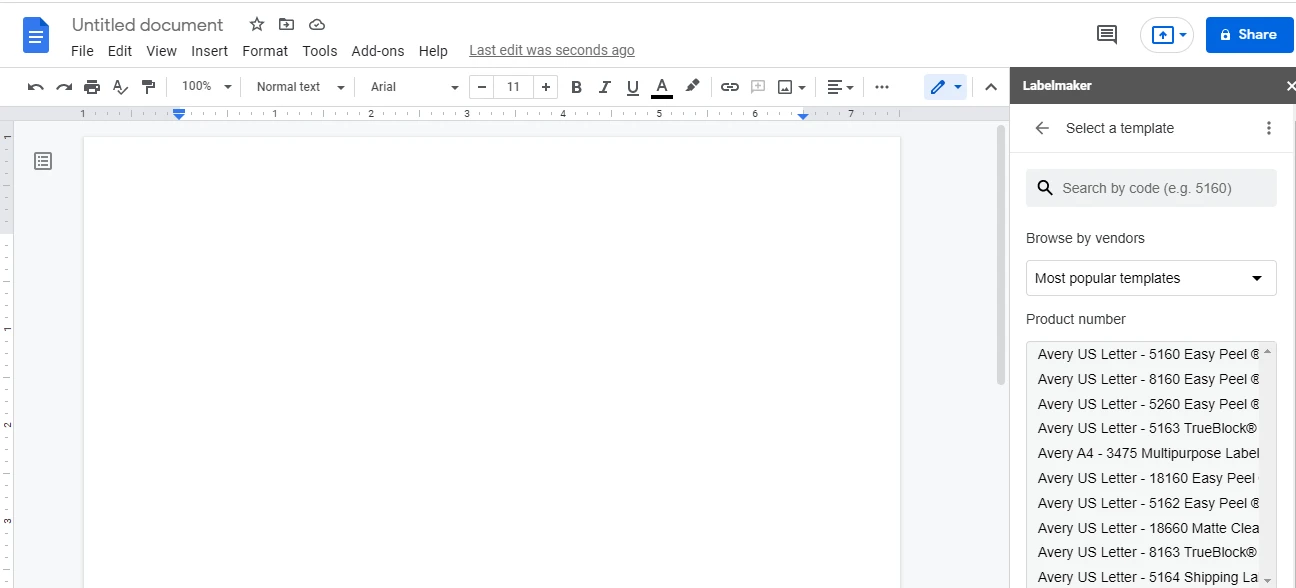
Task: Open the Add-ons menu
Action: coord(378,51)
